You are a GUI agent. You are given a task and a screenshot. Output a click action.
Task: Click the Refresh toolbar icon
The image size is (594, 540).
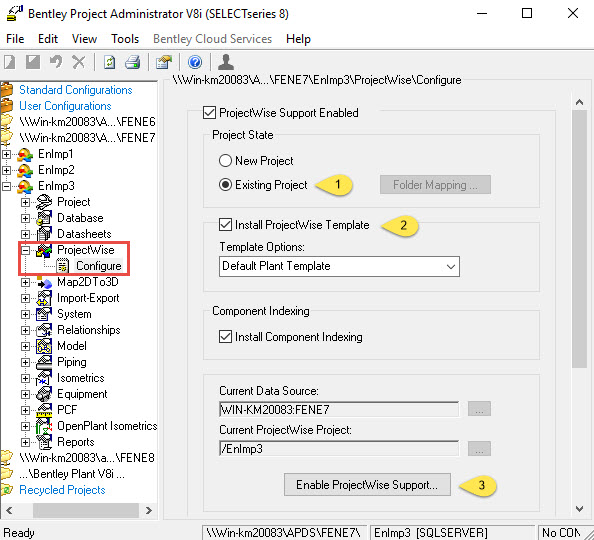(x=109, y=62)
